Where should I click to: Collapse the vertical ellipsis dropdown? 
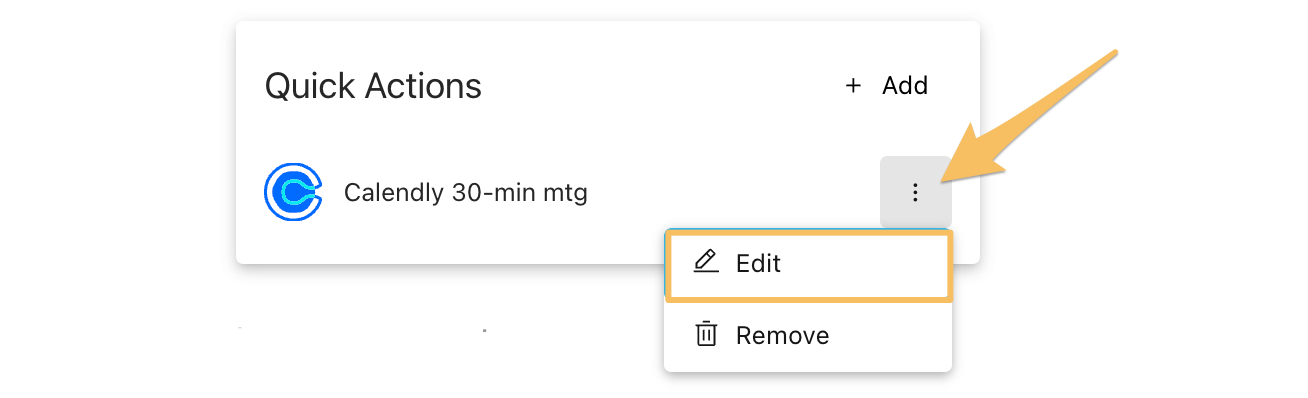click(x=915, y=192)
